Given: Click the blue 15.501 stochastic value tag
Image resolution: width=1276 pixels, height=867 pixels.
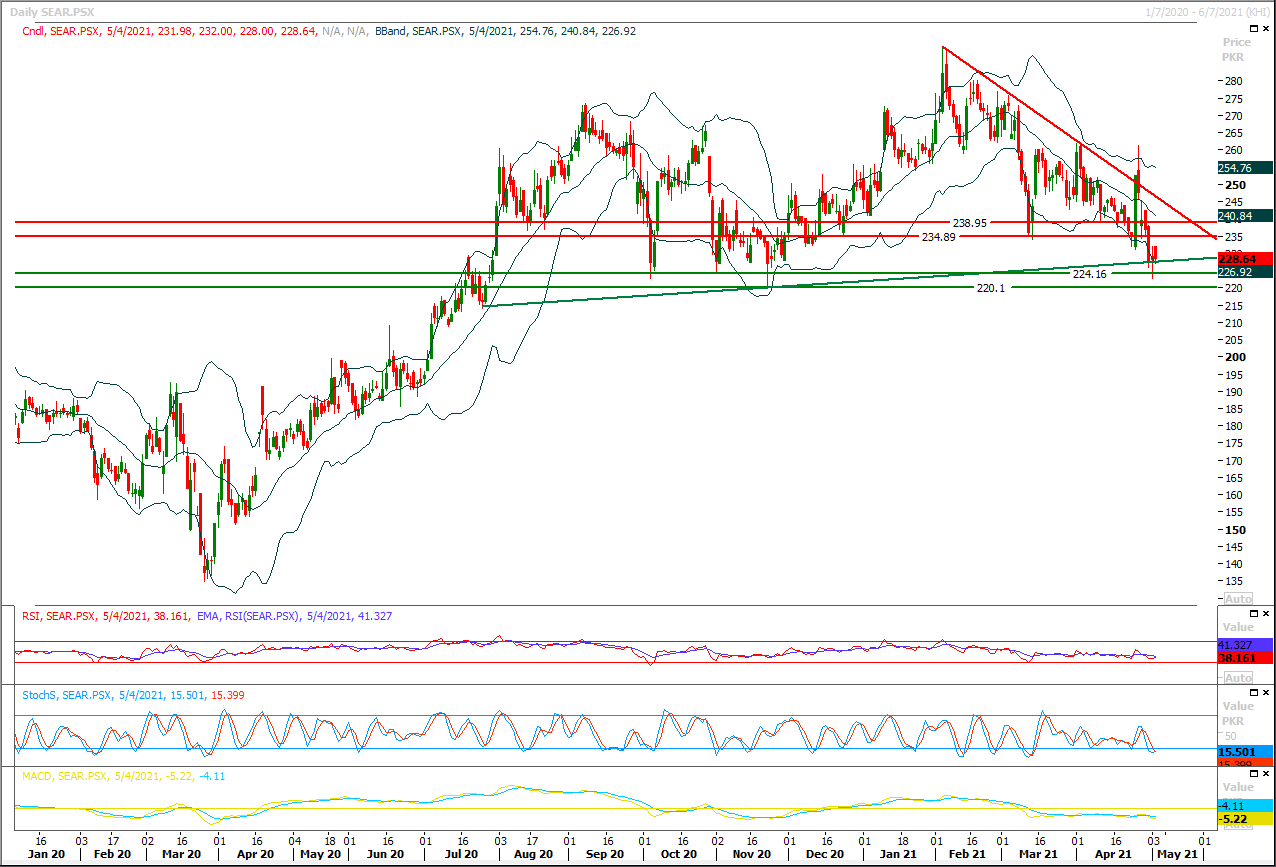Looking at the screenshot, I should [x=1245, y=751].
